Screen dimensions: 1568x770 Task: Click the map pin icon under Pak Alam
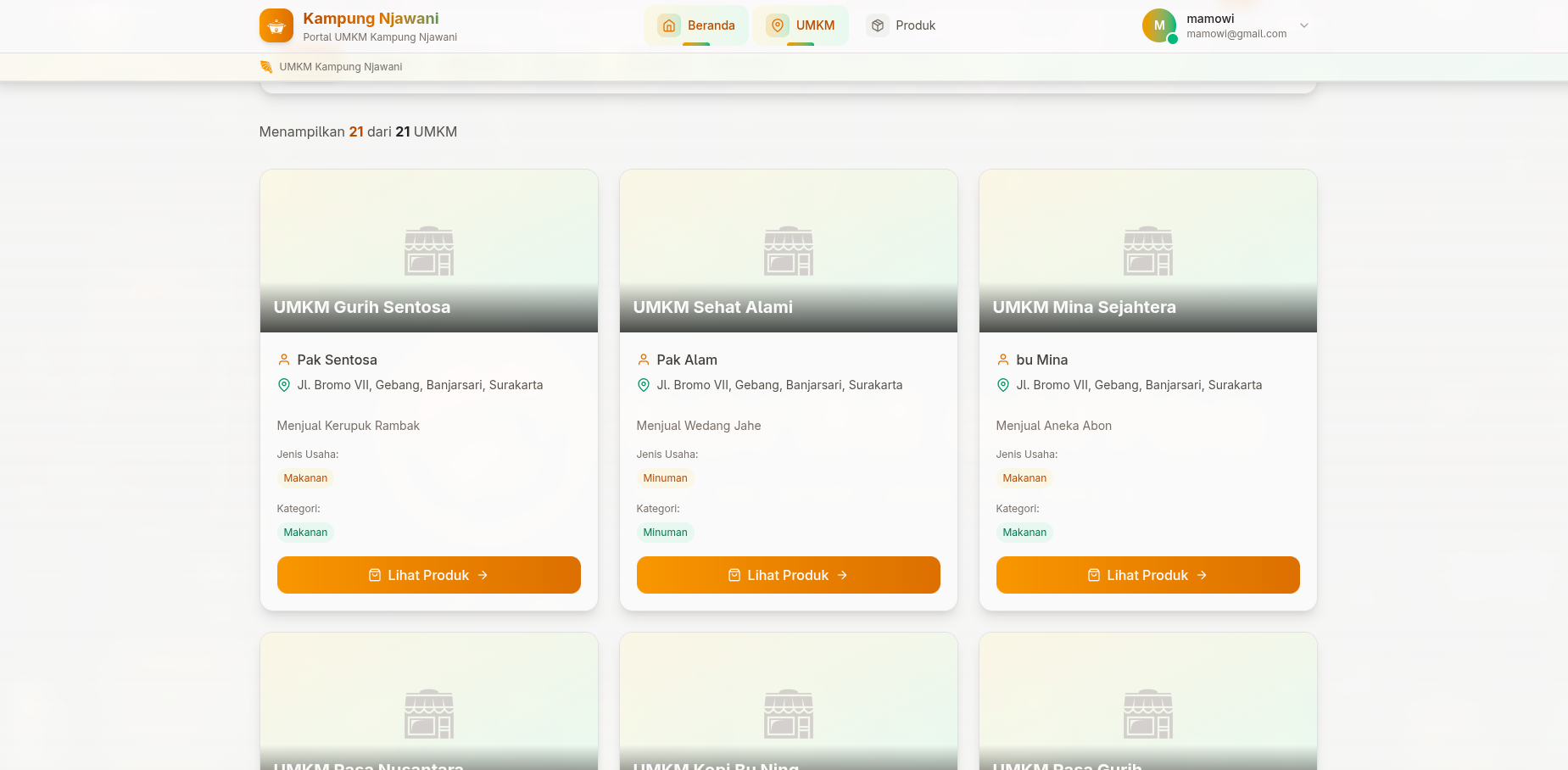pyautogui.click(x=644, y=385)
